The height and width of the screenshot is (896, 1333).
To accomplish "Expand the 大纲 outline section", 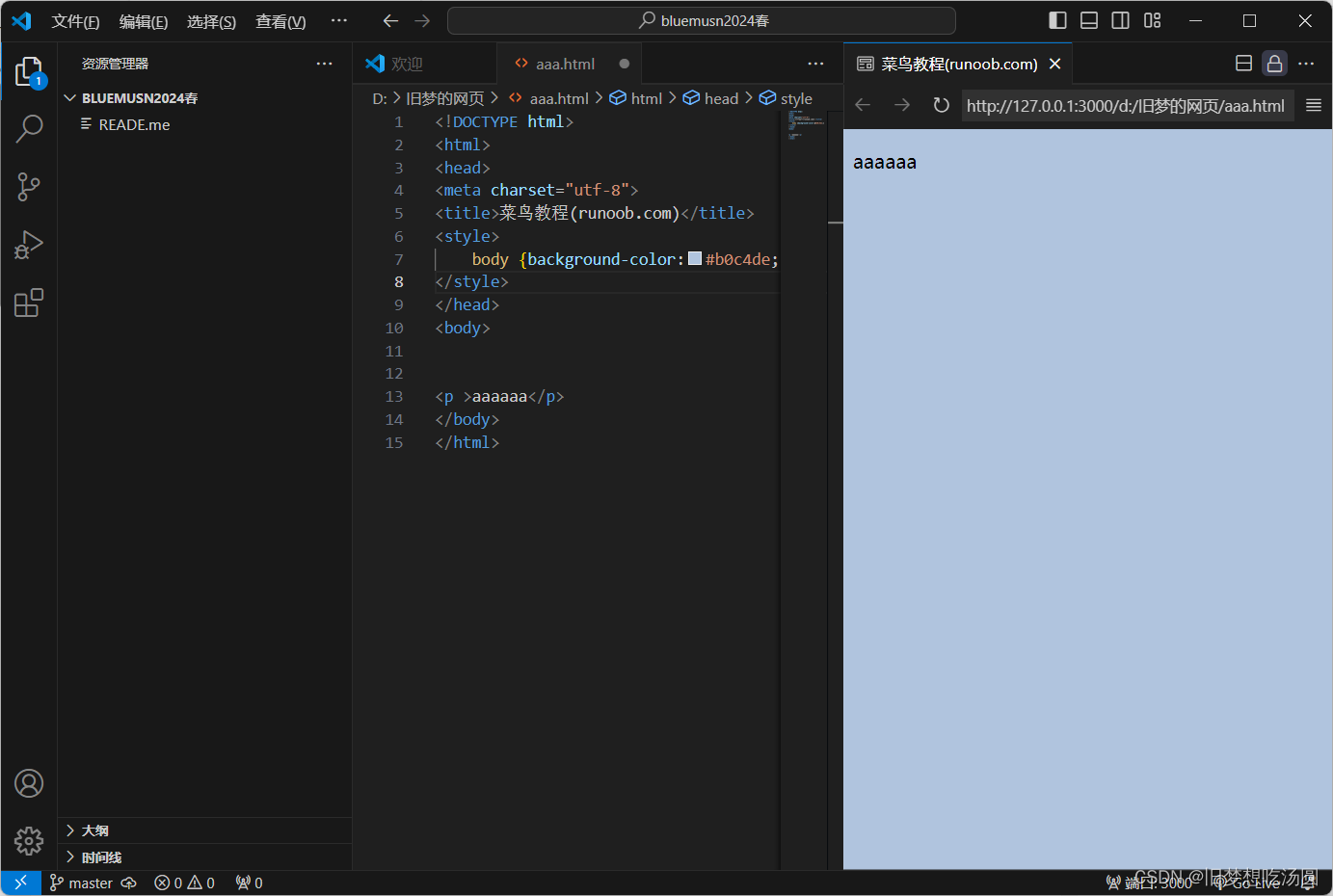I will click(x=204, y=830).
